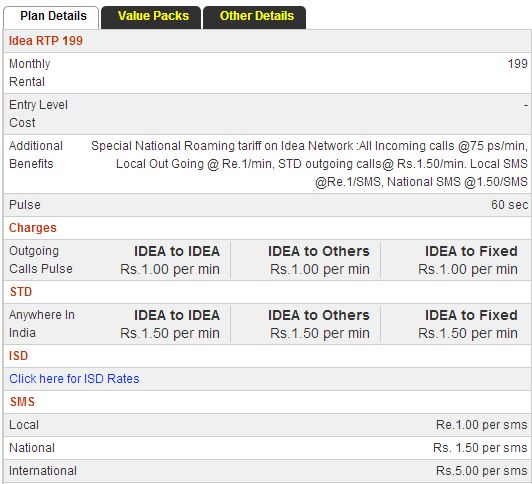
Task: Click the Additional Benefits description text
Action: point(309,164)
